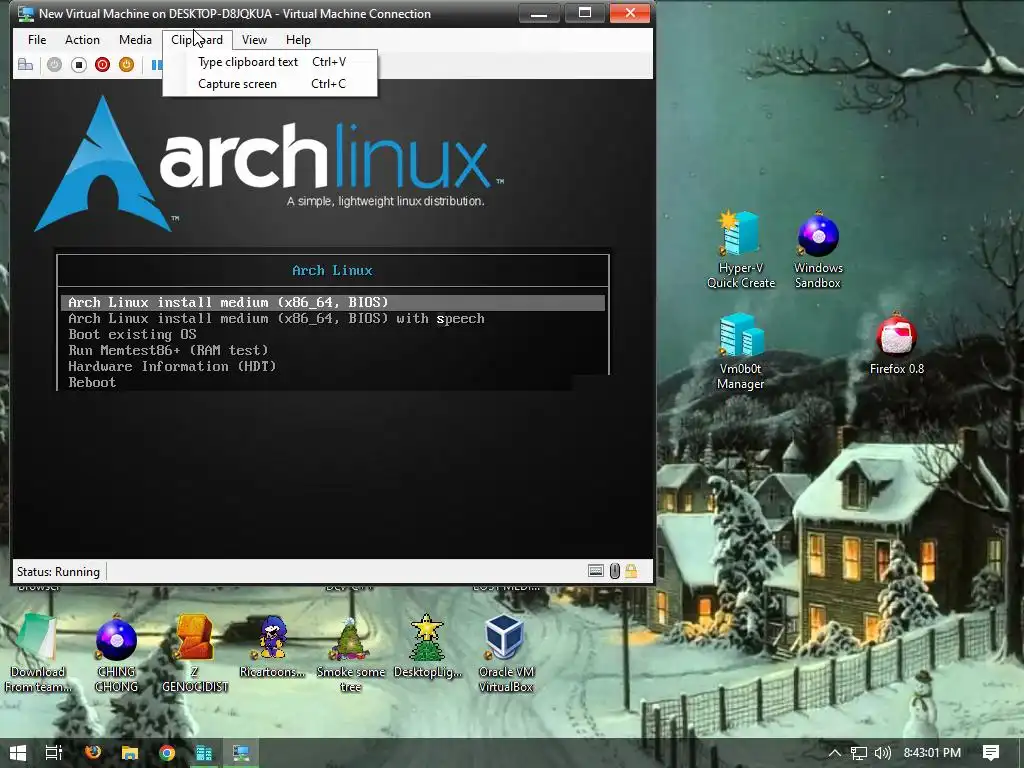Click the keyboard status bar icon
This screenshot has height=768, width=1024.
(596, 571)
